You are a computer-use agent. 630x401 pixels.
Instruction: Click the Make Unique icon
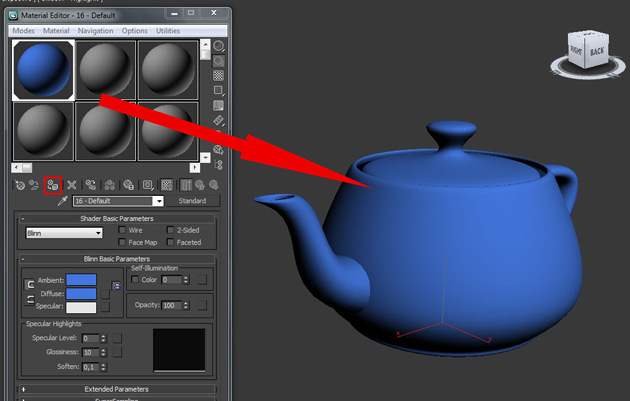pyautogui.click(x=109, y=185)
